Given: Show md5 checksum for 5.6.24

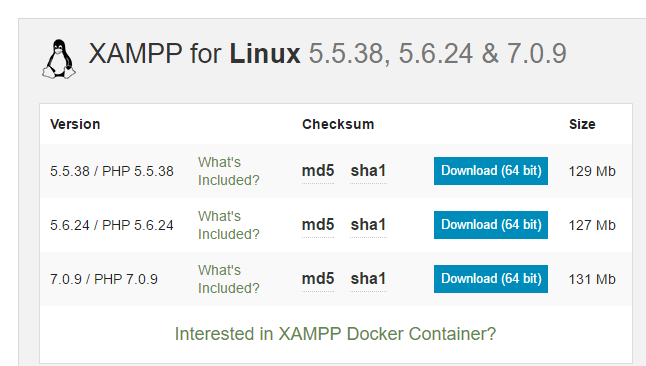Looking at the screenshot, I should pyautogui.click(x=318, y=225).
